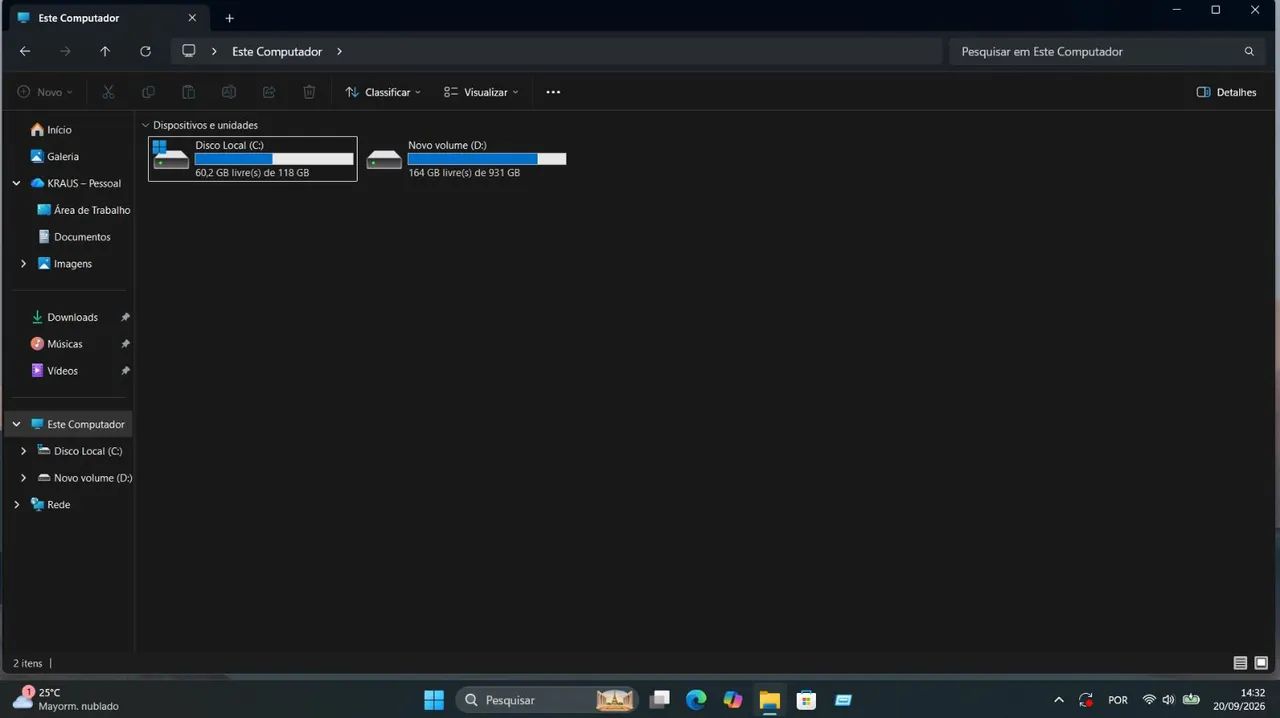The height and width of the screenshot is (718, 1280).
Task: Unpin Vídeos using its pin icon
Action: (125, 371)
